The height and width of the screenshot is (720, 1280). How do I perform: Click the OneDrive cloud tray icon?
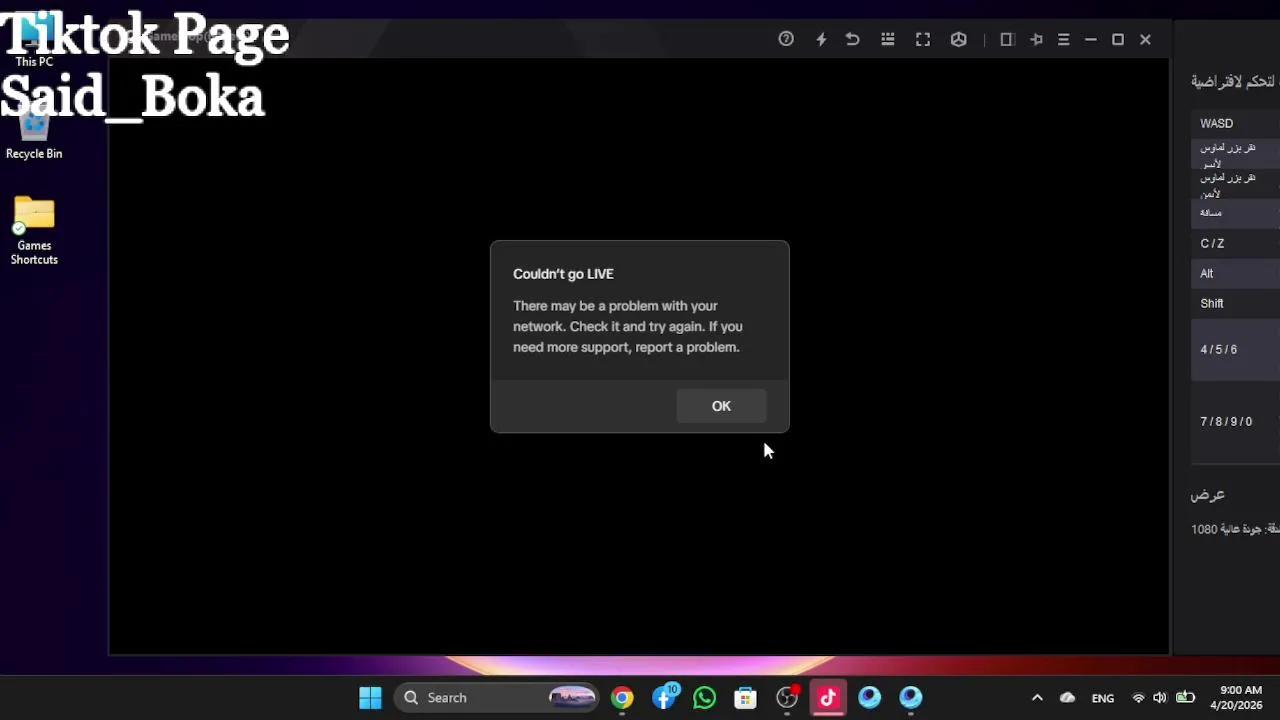1067,698
